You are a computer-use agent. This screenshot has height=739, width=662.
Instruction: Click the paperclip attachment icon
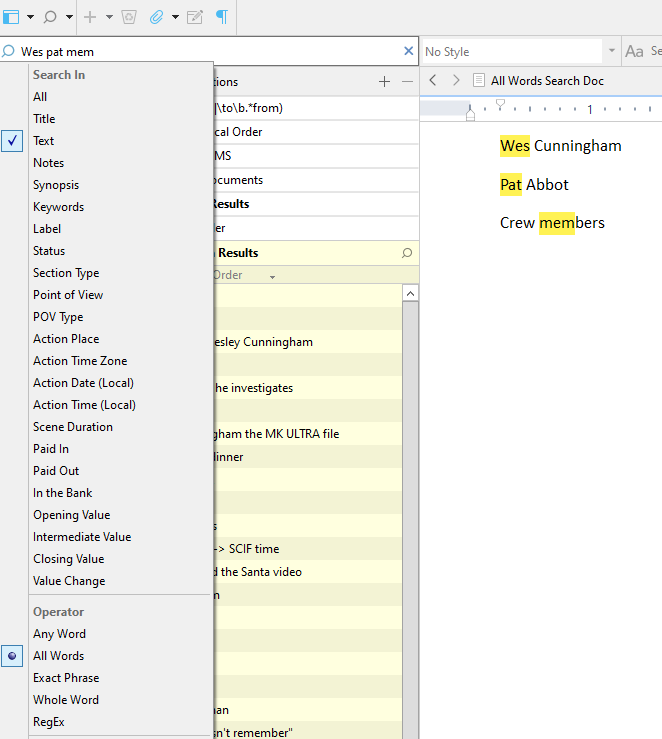(x=156, y=17)
